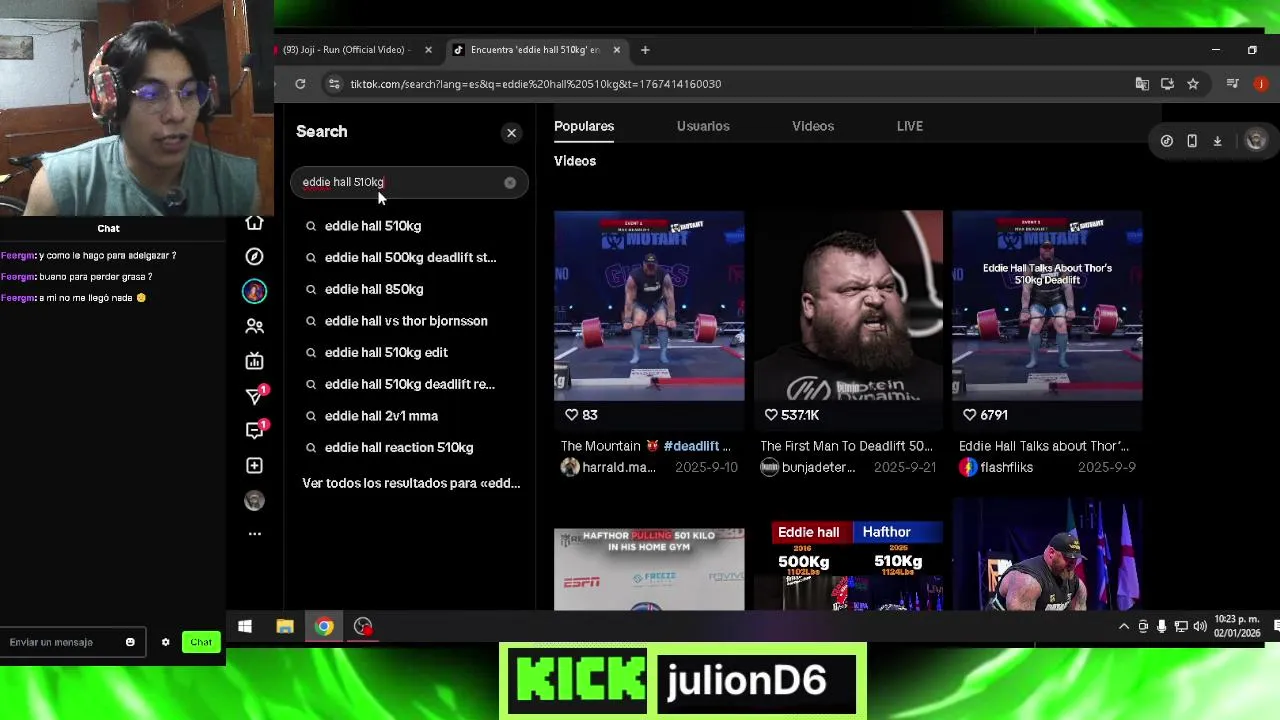Install app icon in address bar
The width and height of the screenshot is (1280, 720).
(x=1167, y=84)
